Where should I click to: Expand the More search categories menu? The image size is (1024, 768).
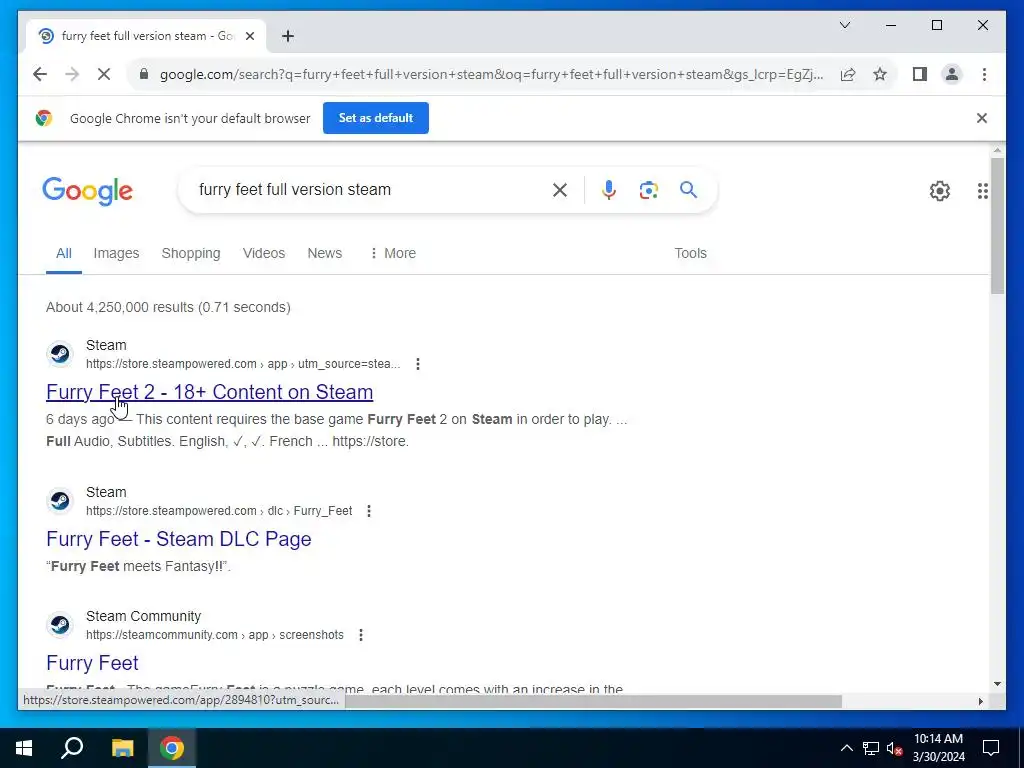(x=392, y=253)
